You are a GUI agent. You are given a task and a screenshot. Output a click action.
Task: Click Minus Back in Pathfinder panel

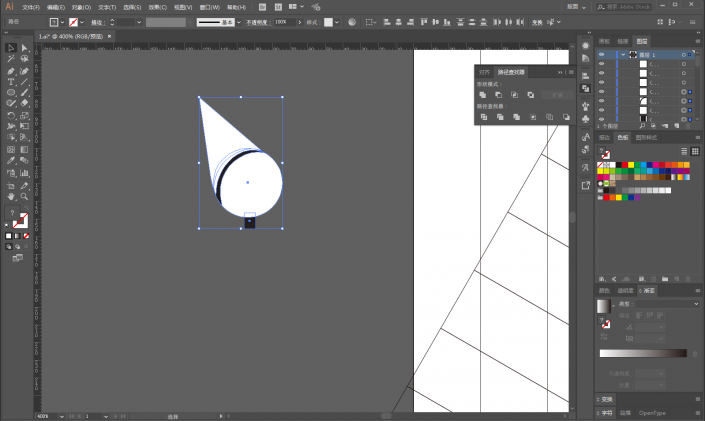tap(566, 117)
